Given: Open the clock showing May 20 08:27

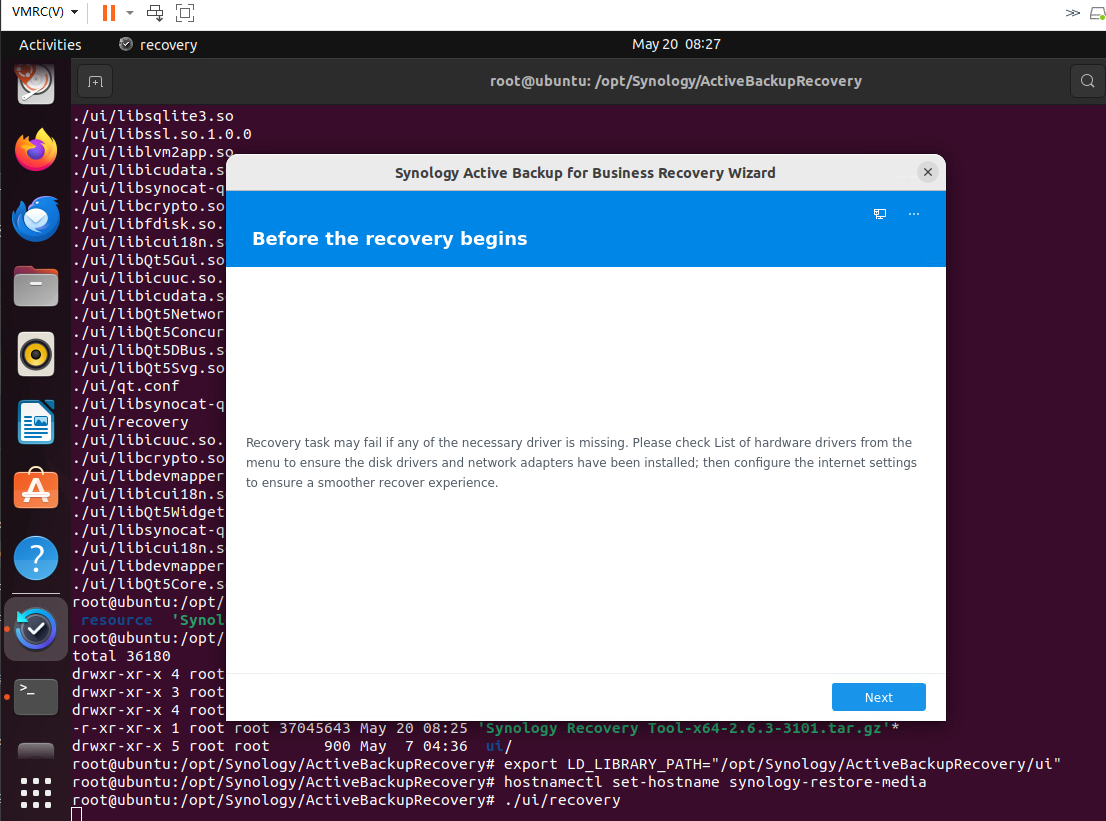Looking at the screenshot, I should tap(676, 44).
